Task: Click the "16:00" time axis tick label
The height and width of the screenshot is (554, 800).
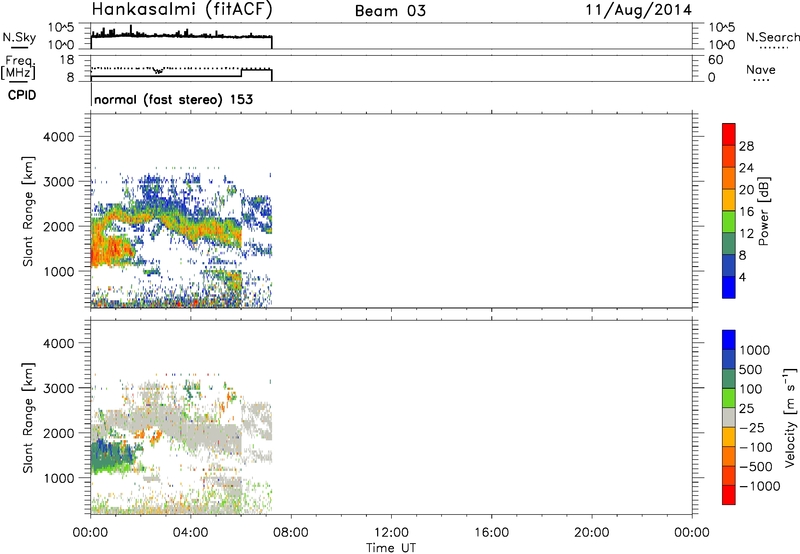Action: (x=491, y=533)
